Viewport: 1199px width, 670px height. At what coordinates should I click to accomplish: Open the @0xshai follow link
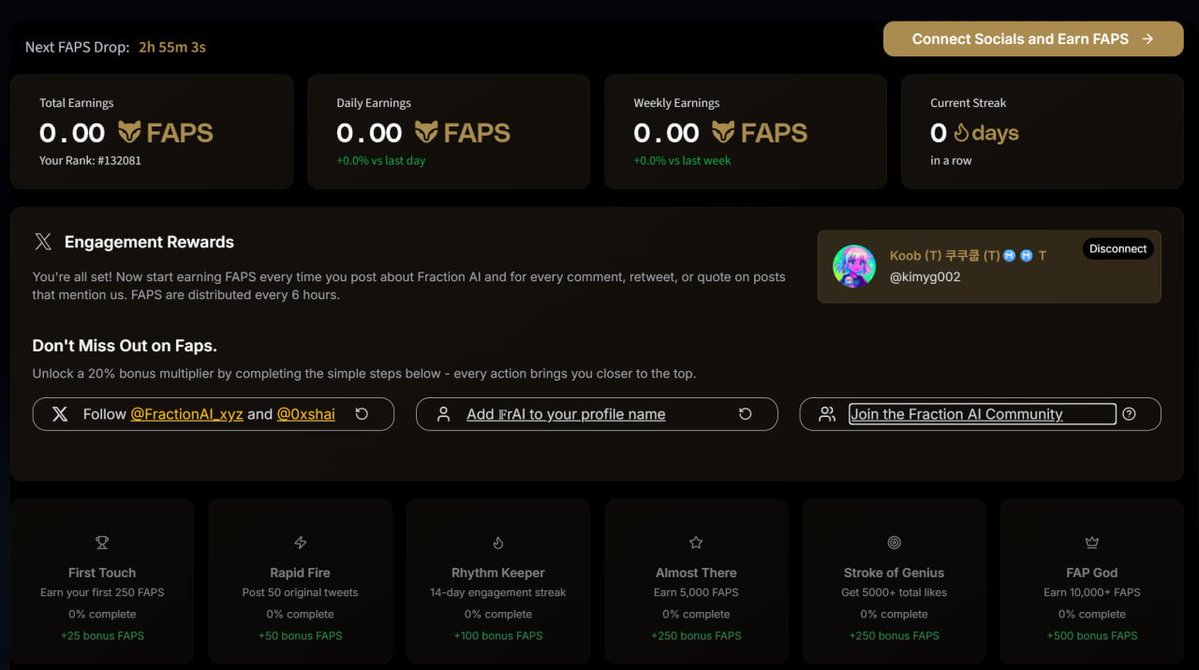(306, 414)
